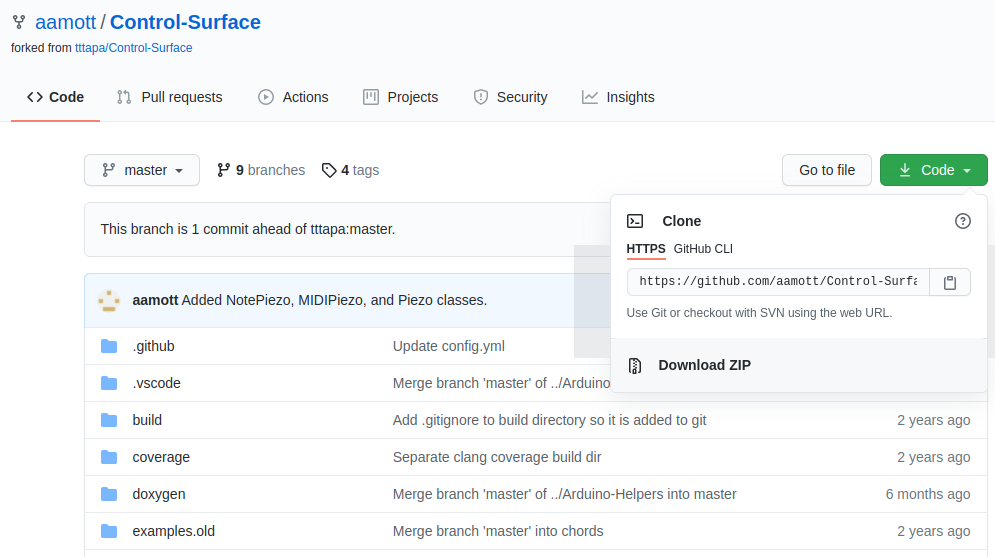Screen dimensions: 995x557
Task: Expand the master branch selector dropdown
Action: pyautogui.click(x=142, y=170)
